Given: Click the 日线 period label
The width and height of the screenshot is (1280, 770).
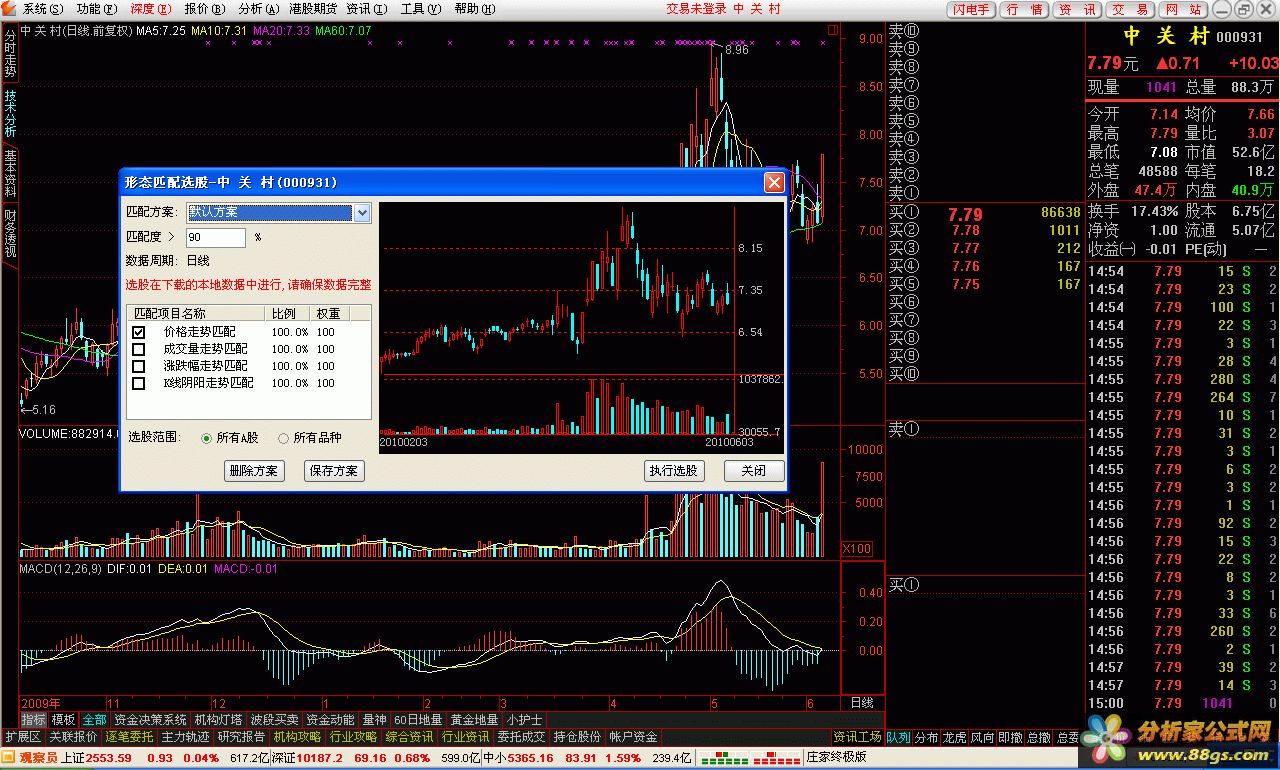Looking at the screenshot, I should [862, 703].
